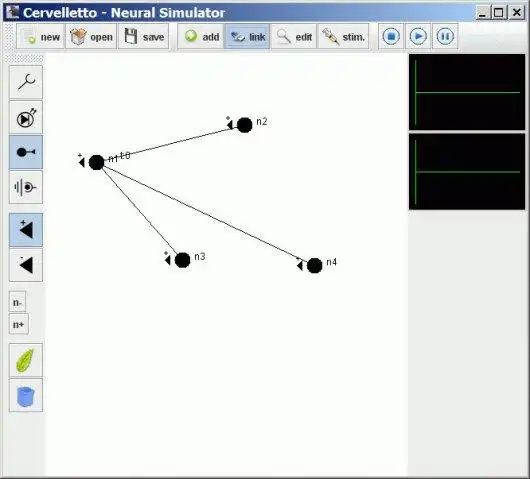Close the Cervelletto window
Viewport: 530px width, 479px height.
pos(516,13)
